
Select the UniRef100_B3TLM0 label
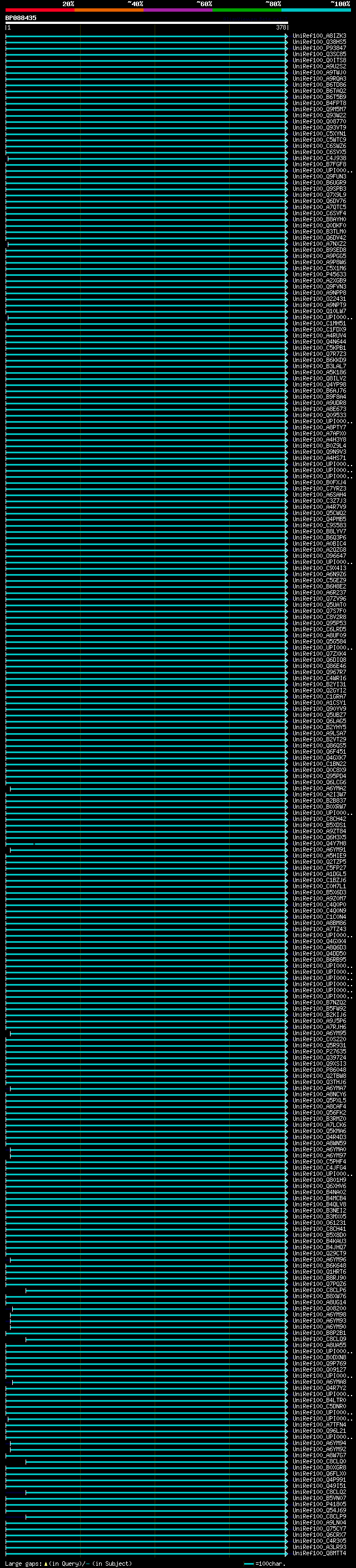coord(319,231)
